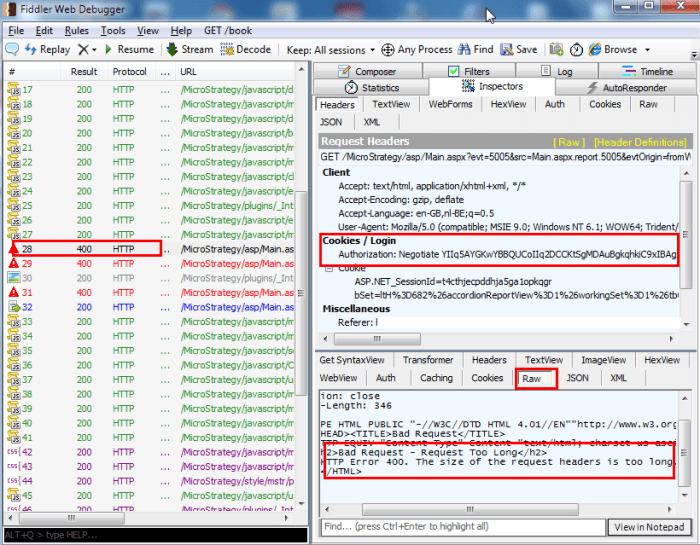
Task: Click the GET /book menu item
Action: [x=228, y=31]
